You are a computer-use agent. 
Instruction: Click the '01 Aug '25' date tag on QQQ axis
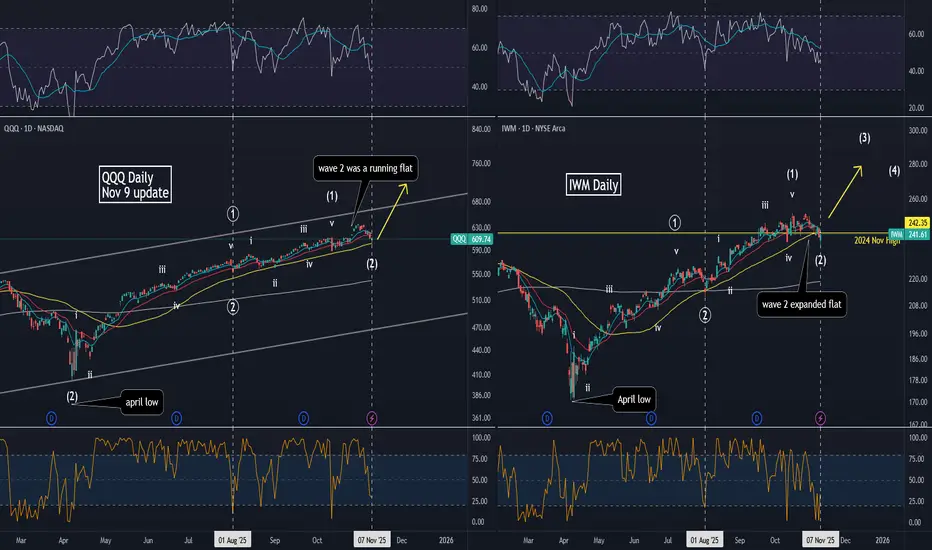tap(232, 540)
